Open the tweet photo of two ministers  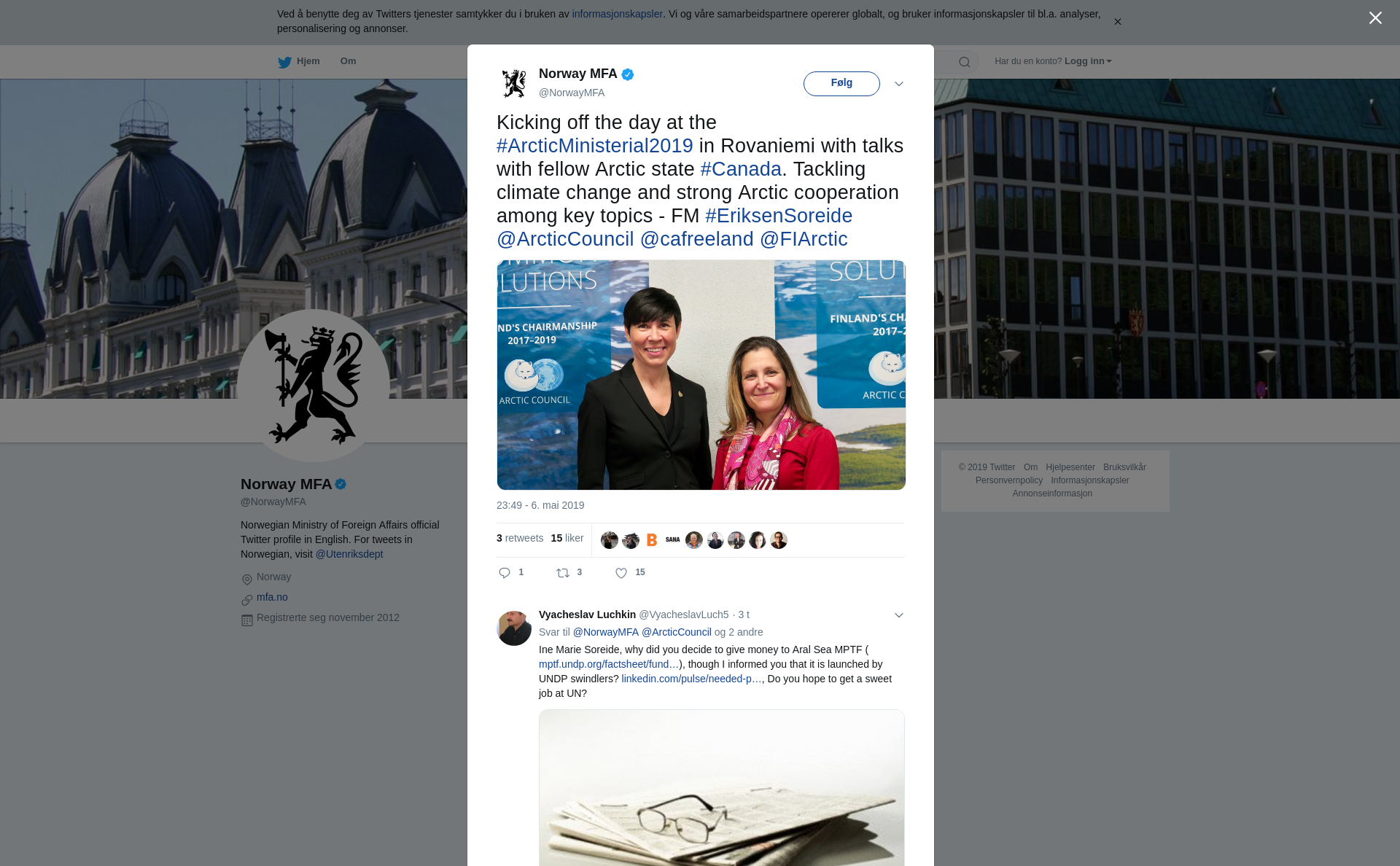(x=701, y=375)
